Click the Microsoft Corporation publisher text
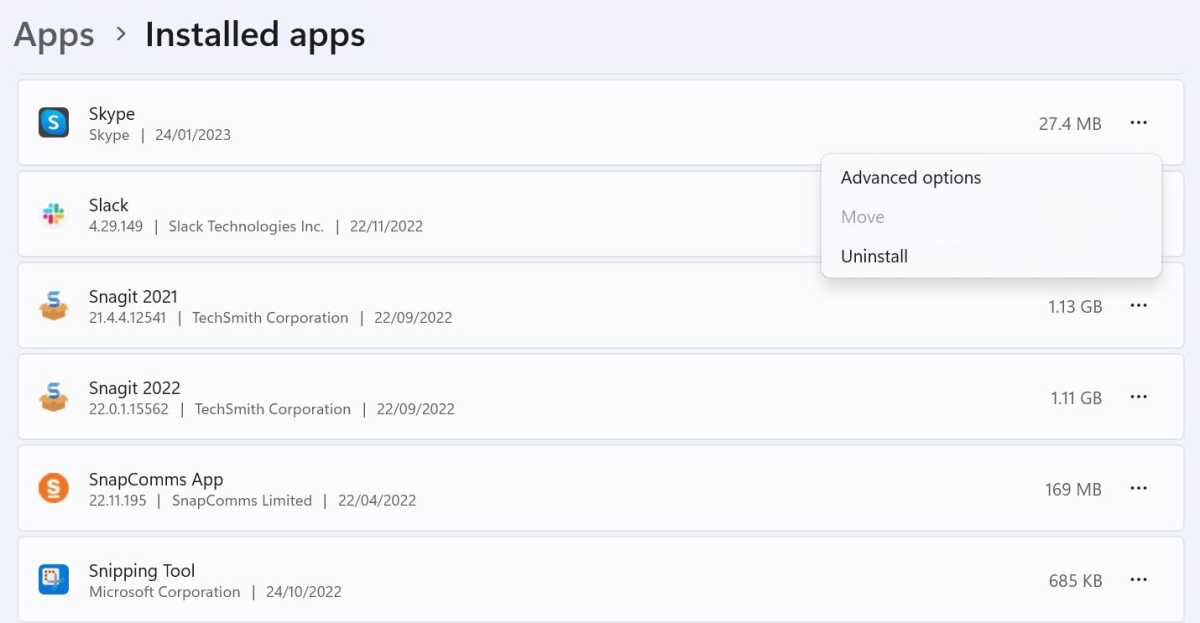The height and width of the screenshot is (623, 1200). [x=165, y=592]
